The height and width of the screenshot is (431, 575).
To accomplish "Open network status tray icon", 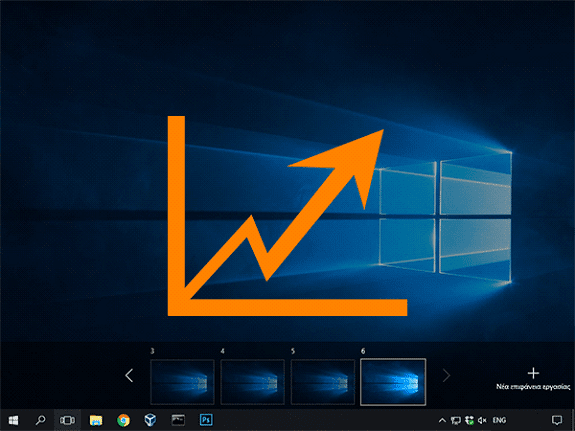I will (x=456, y=420).
